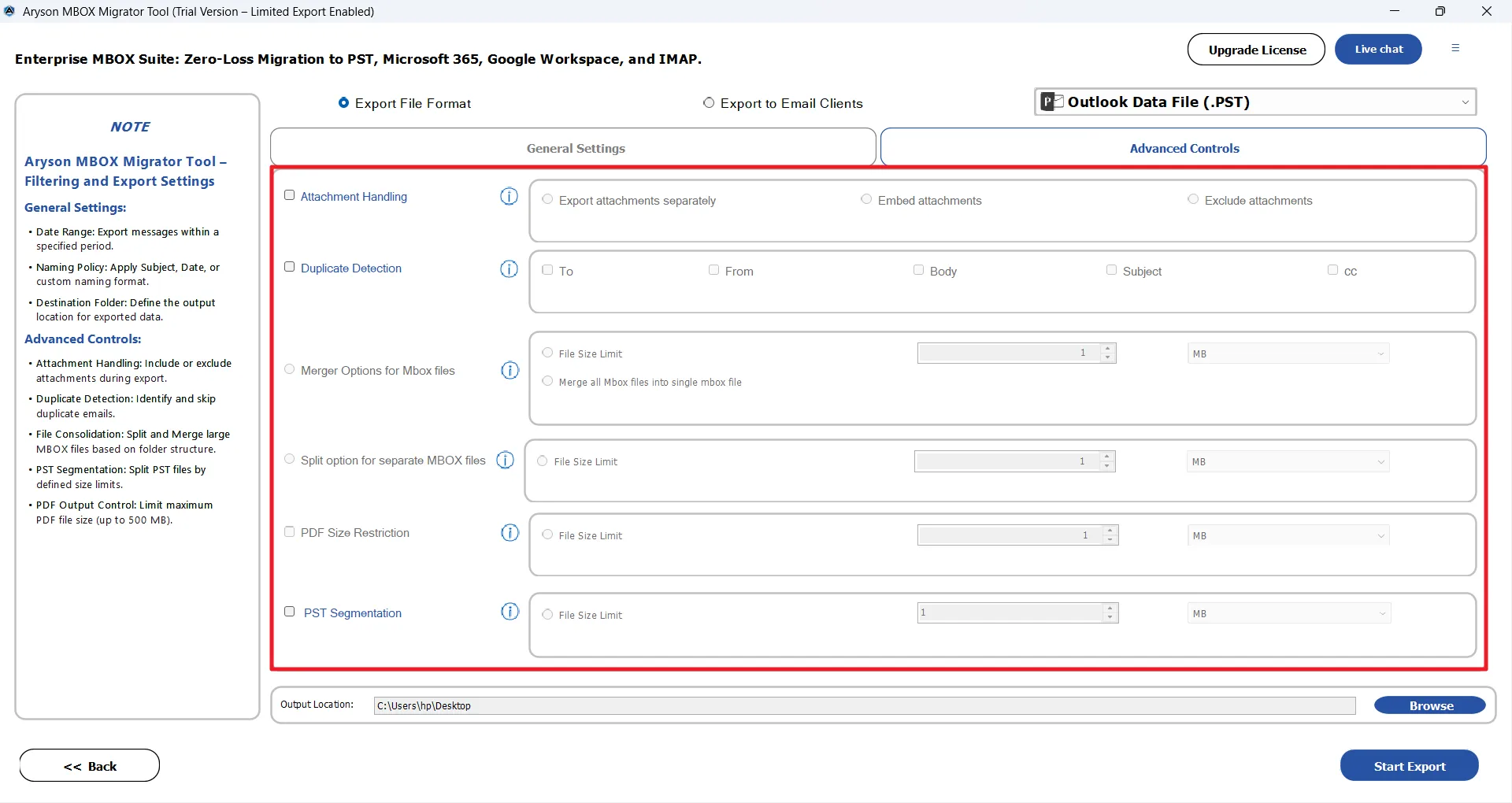The width and height of the screenshot is (1512, 803).
Task: Open the Outlook Data File (.PST) format dropdown
Action: (x=1255, y=102)
